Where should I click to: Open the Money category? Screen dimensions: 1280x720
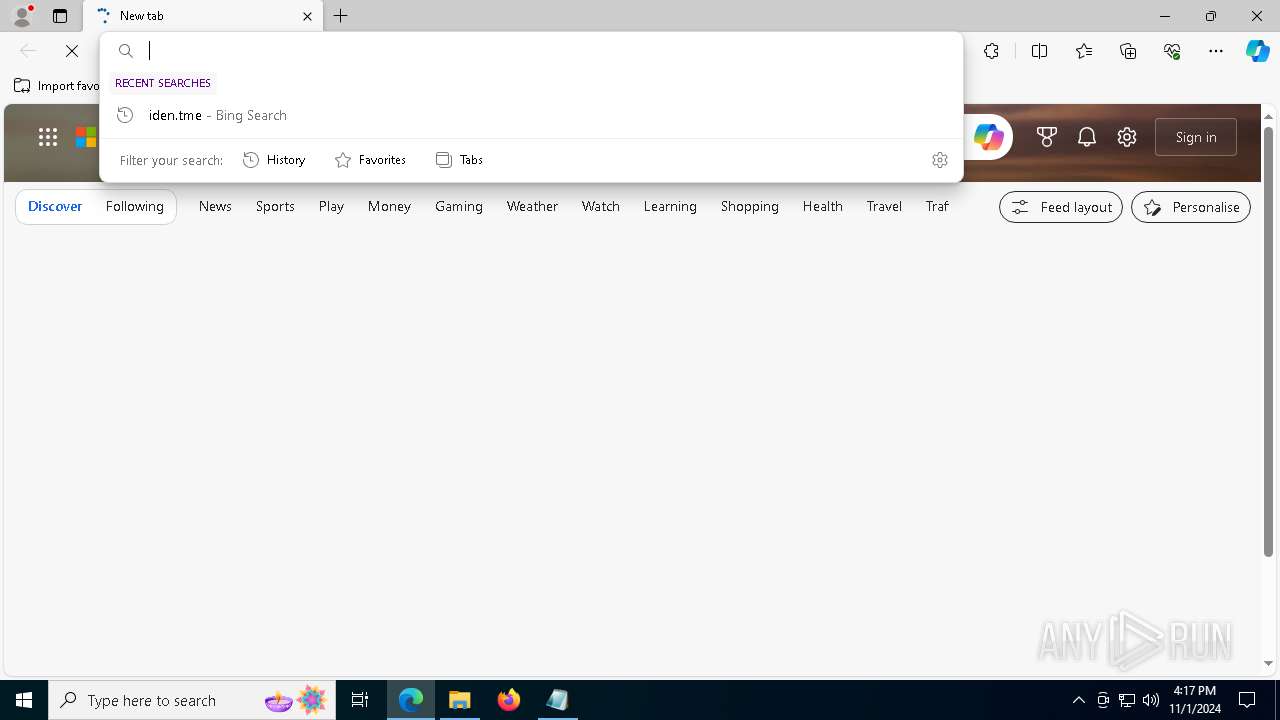pyautogui.click(x=389, y=206)
